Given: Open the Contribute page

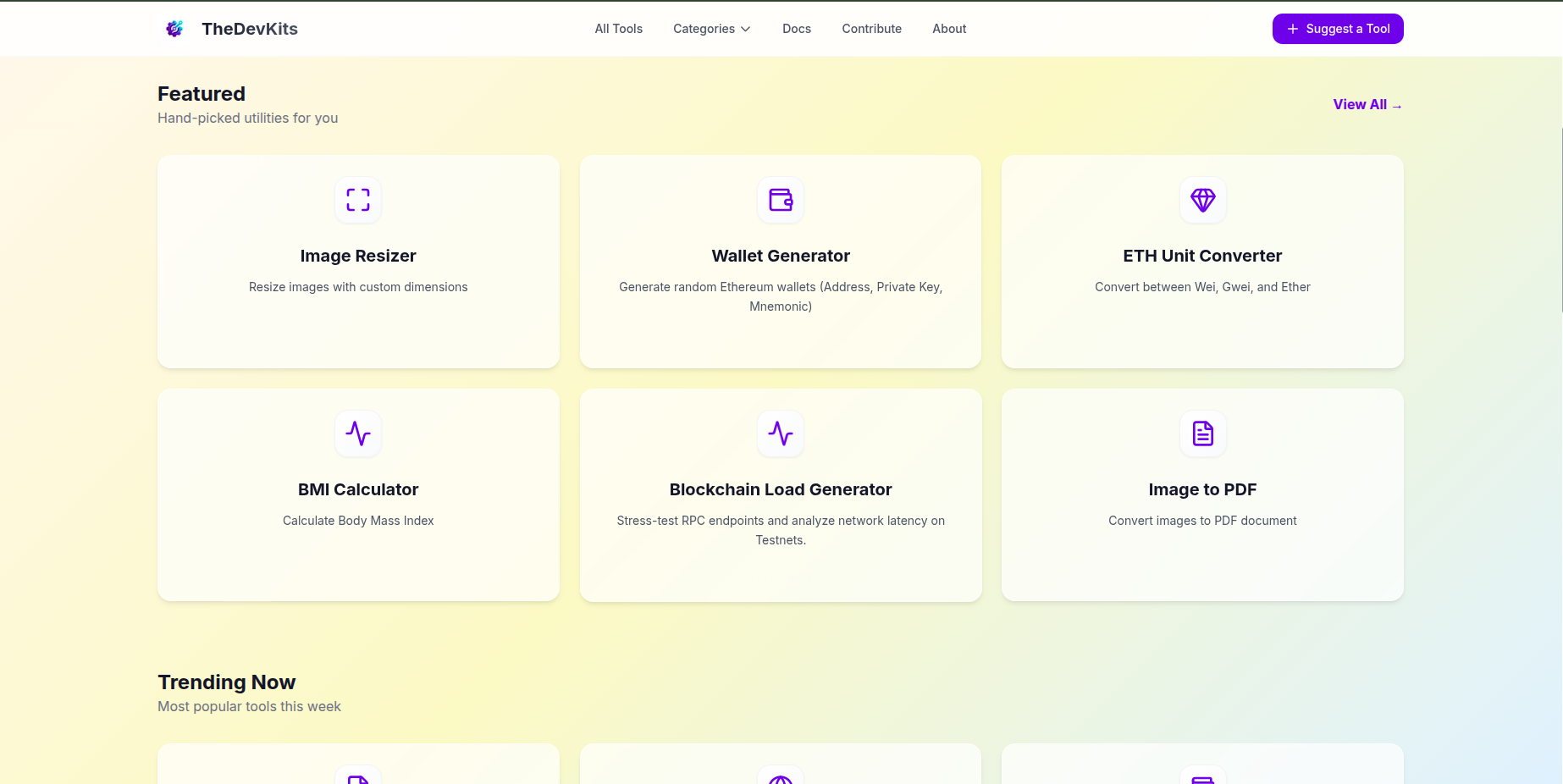Looking at the screenshot, I should click(871, 28).
